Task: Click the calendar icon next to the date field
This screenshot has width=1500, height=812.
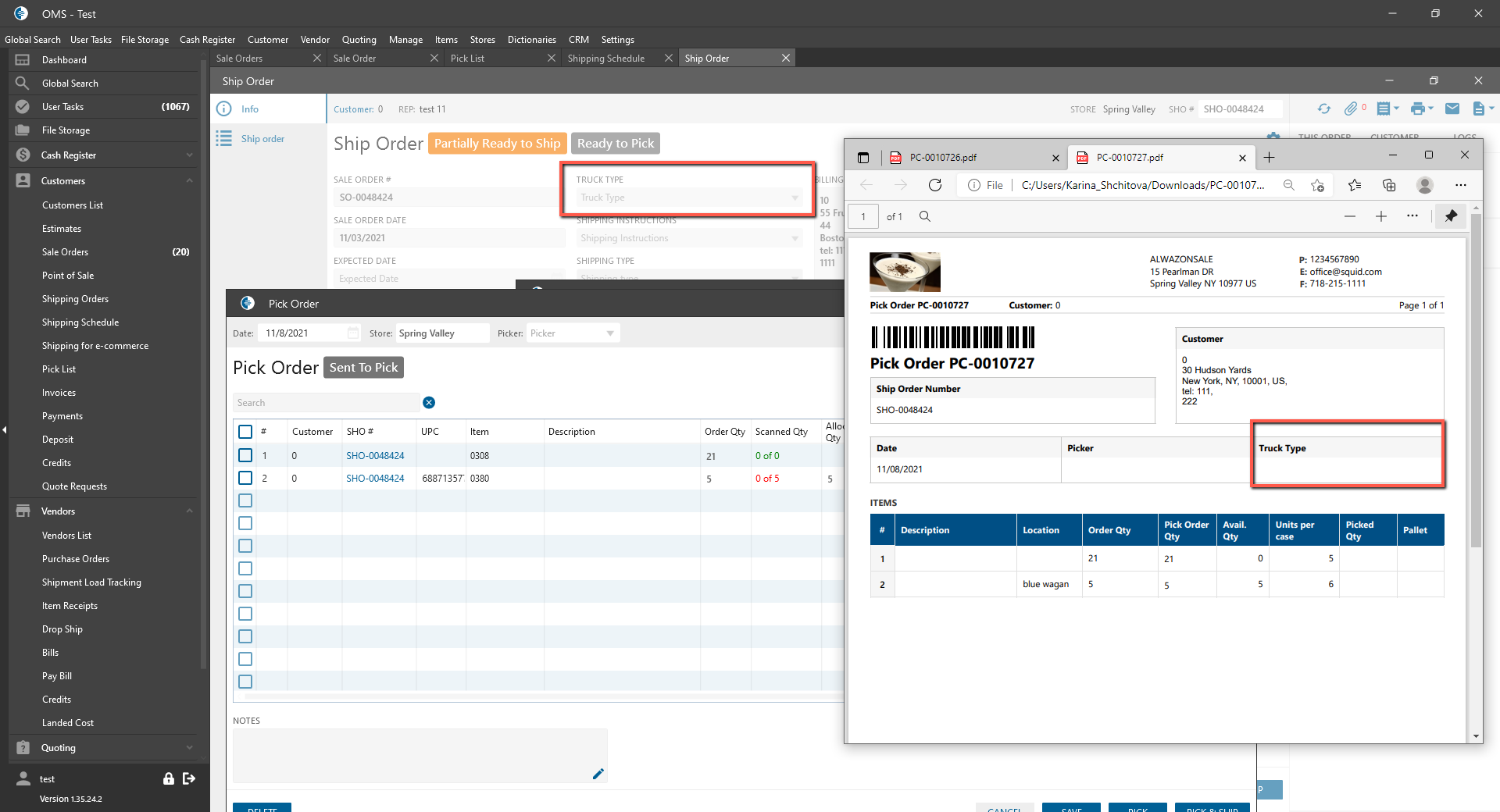Action: coord(353,333)
